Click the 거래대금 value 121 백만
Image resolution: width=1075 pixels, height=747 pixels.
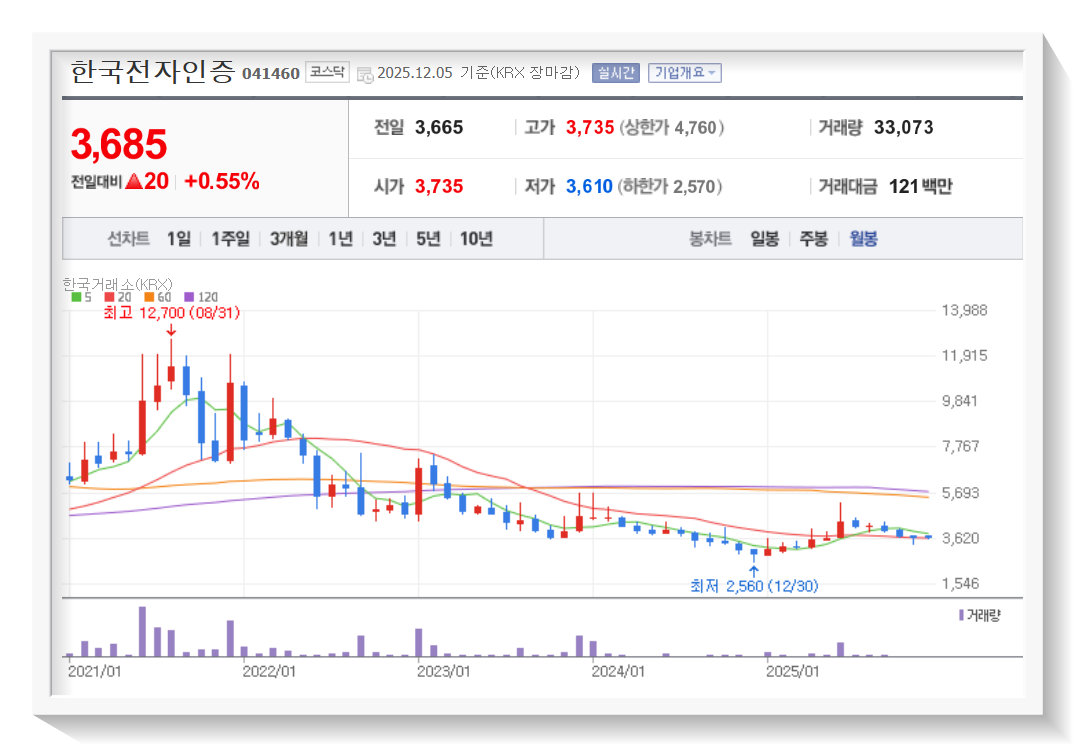pyautogui.click(x=920, y=186)
